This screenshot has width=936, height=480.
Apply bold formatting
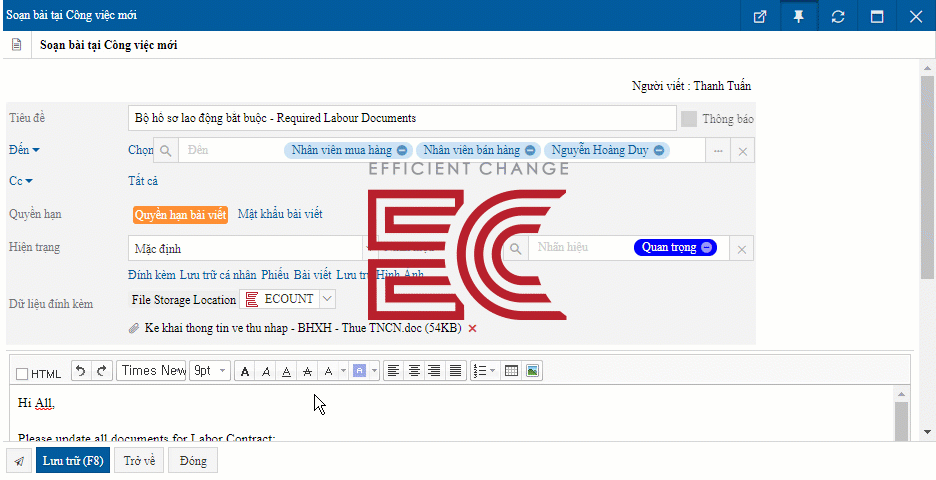pos(245,371)
